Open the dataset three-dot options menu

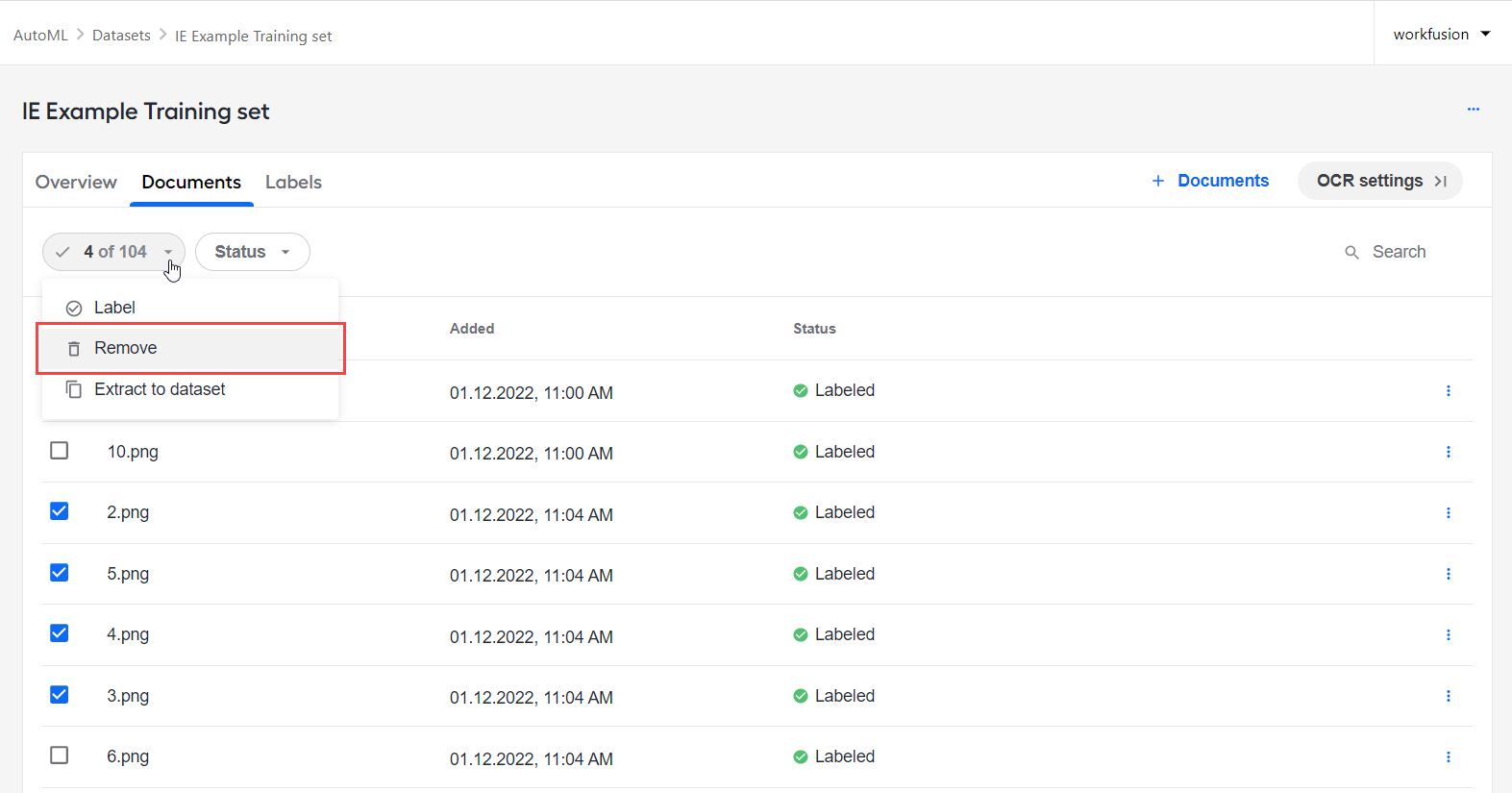(x=1473, y=110)
